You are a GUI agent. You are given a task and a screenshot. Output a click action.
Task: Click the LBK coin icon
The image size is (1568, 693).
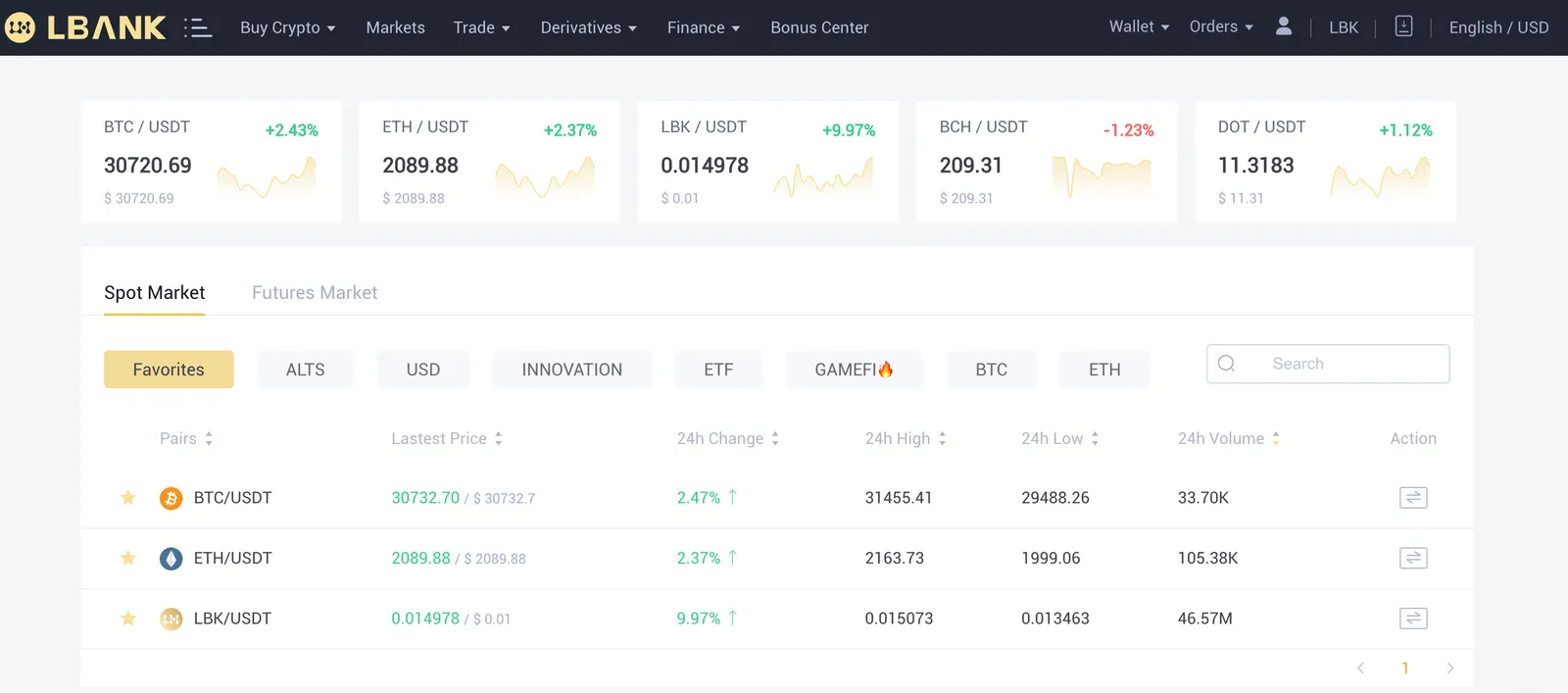tap(171, 619)
